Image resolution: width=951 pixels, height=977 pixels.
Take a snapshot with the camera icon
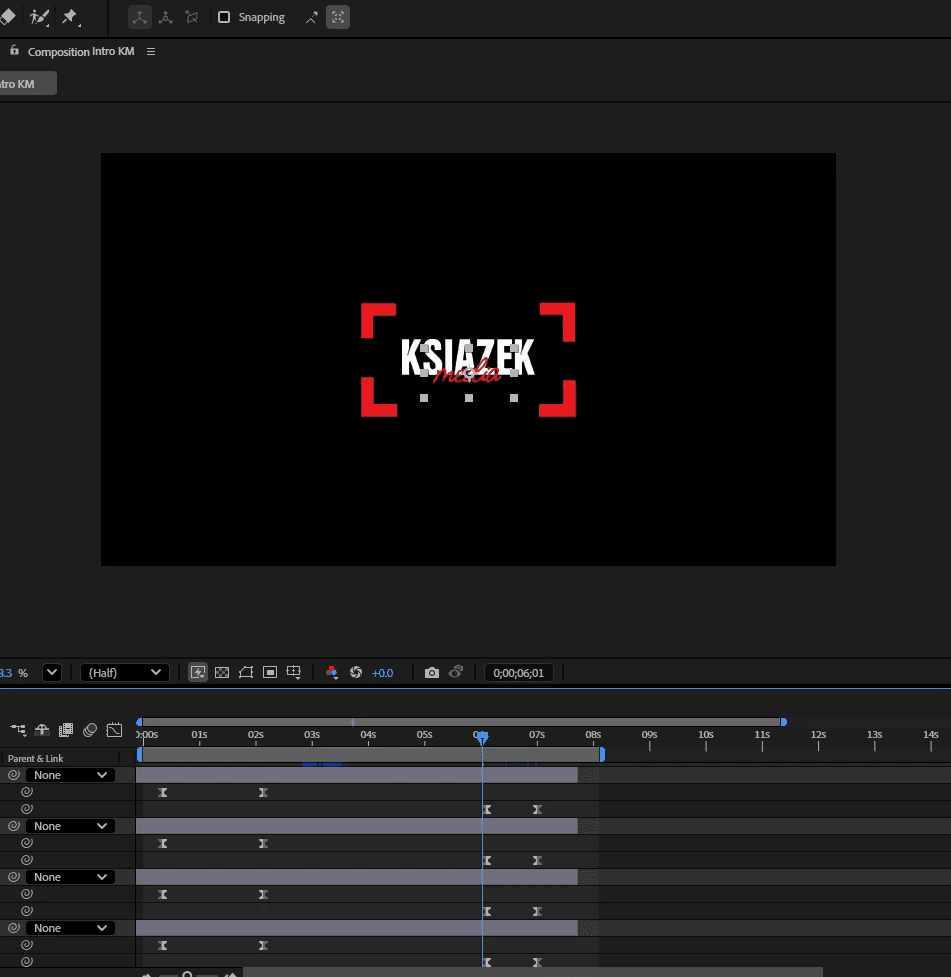coord(431,672)
